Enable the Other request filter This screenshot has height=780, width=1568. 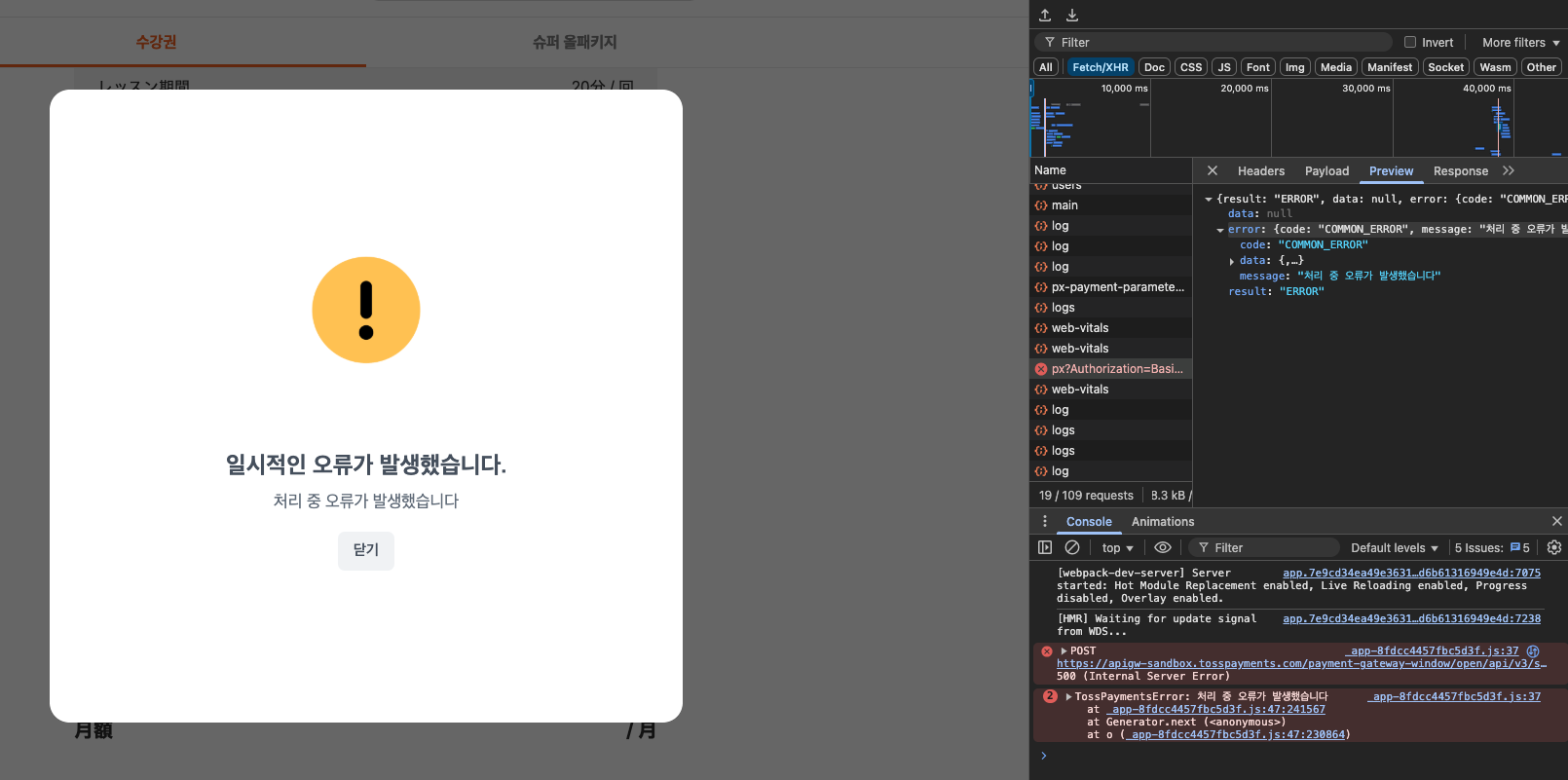pos(1542,67)
